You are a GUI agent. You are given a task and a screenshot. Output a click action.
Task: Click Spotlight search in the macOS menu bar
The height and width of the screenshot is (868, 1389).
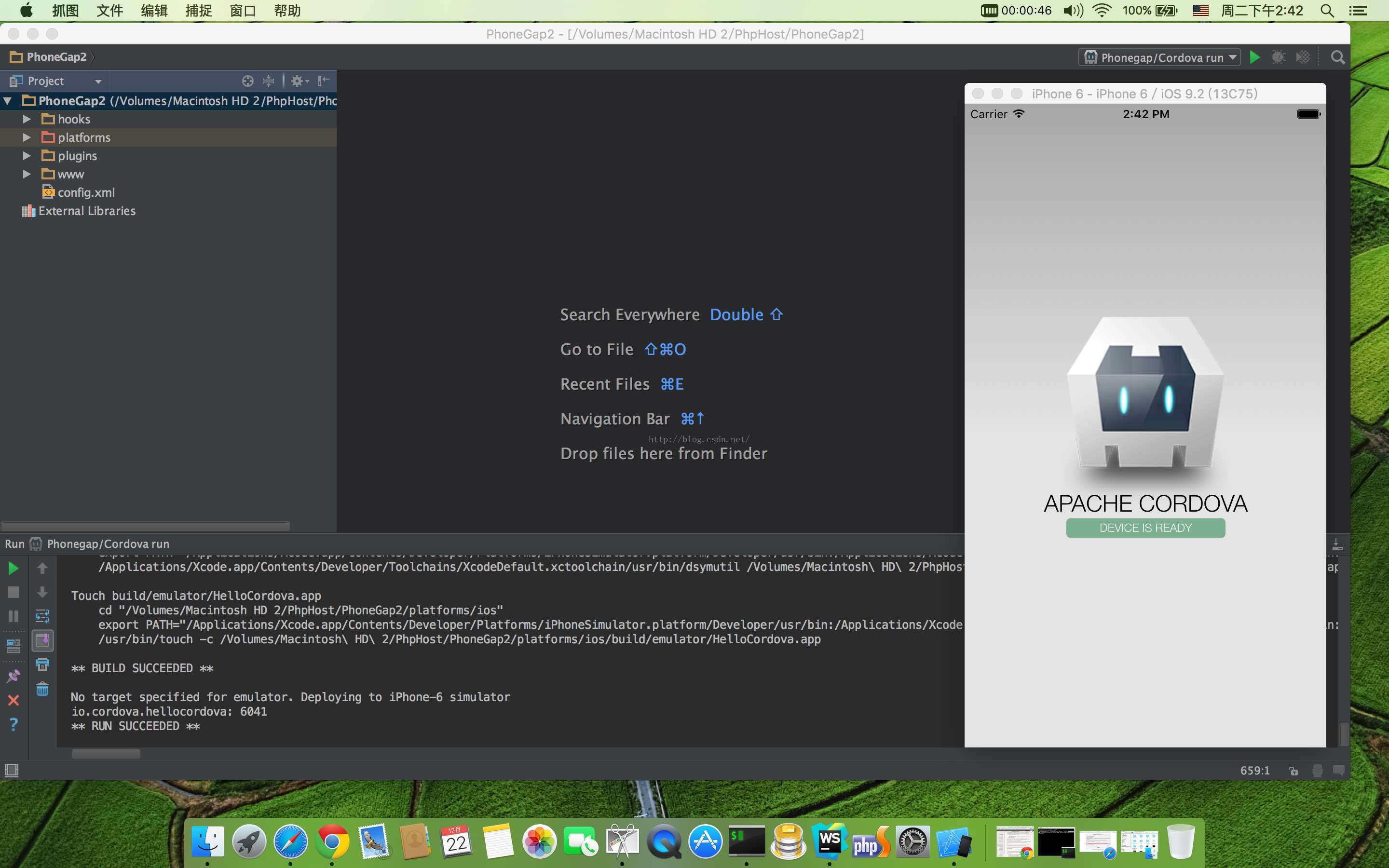click(1326, 10)
